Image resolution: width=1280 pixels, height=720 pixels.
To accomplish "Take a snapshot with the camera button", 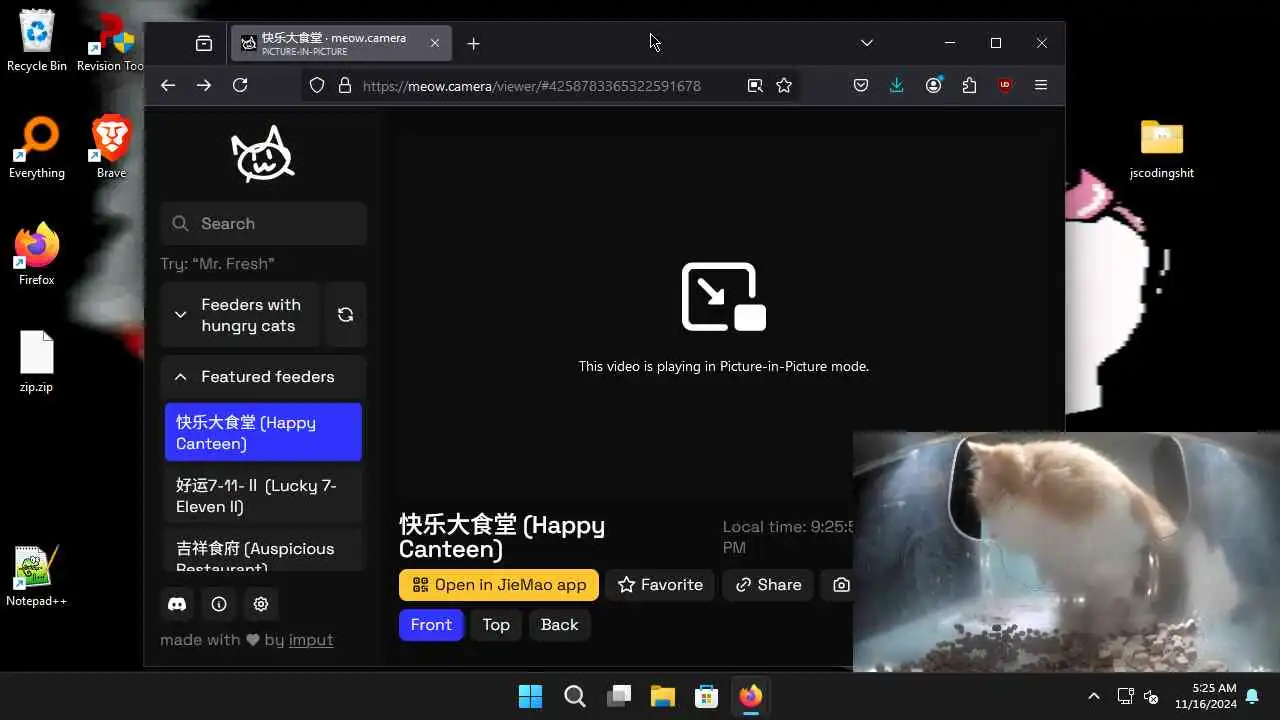I will coord(841,585).
